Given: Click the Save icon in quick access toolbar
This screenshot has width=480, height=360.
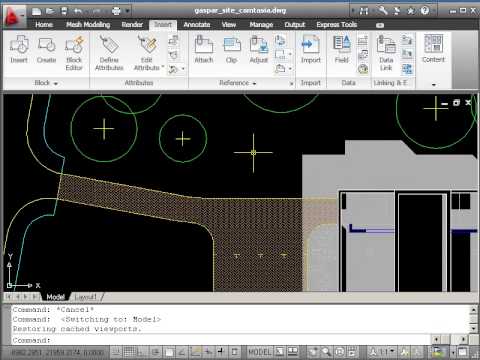Looking at the screenshot, I should (x=64, y=11).
